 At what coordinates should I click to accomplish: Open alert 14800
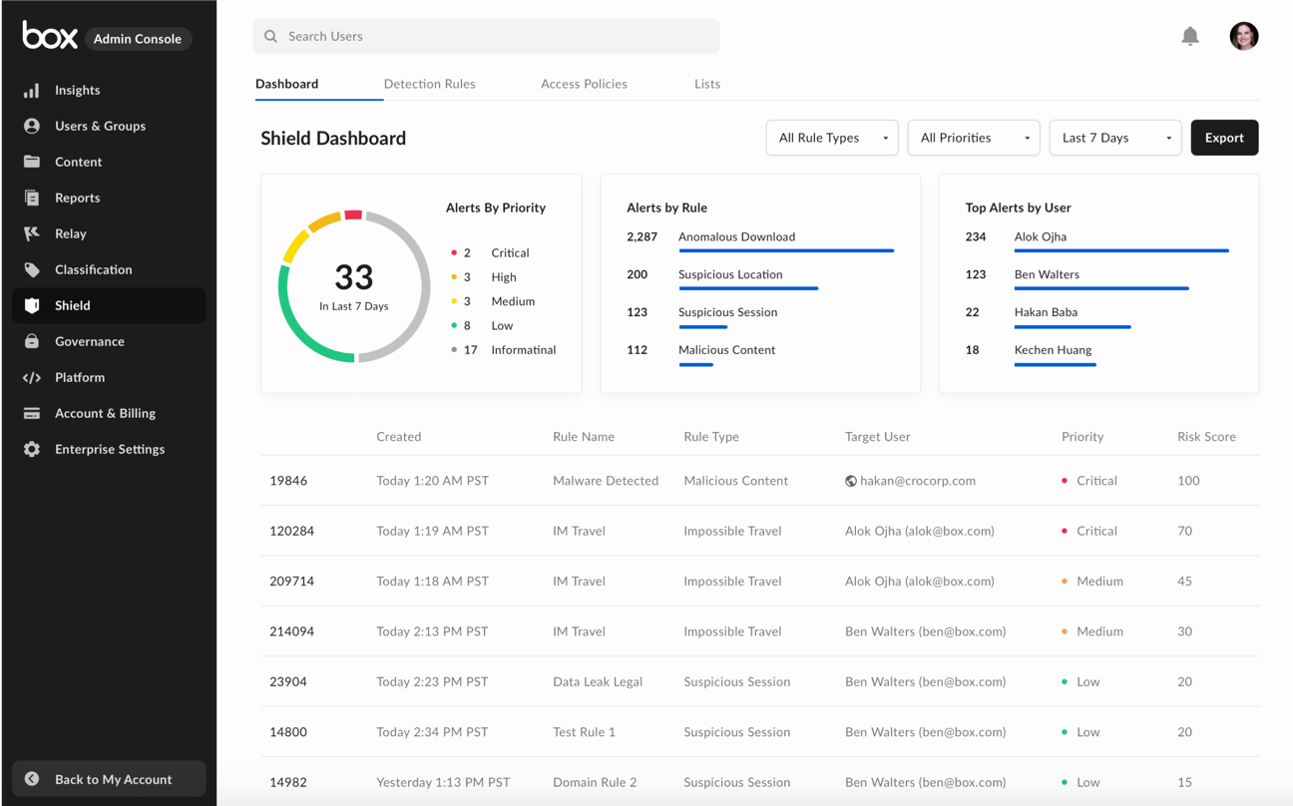pos(288,732)
